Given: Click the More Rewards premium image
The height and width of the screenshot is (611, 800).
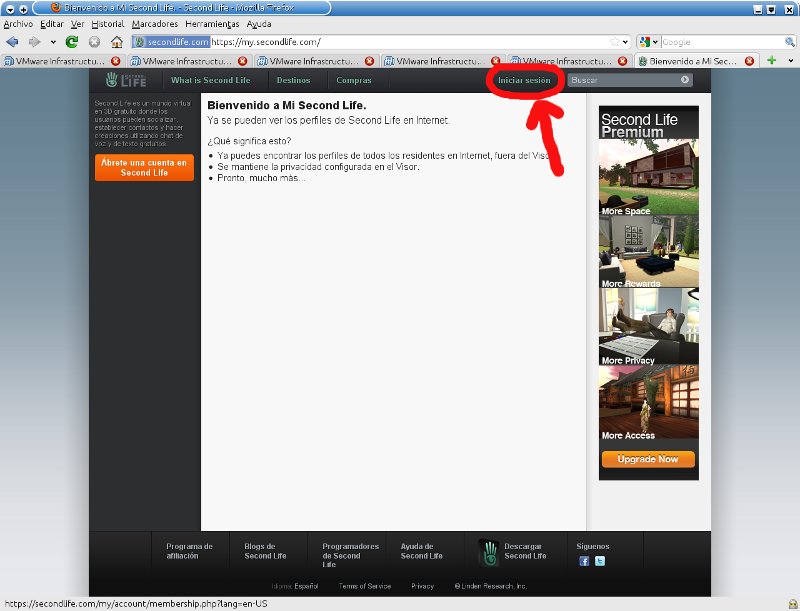Looking at the screenshot, I should tap(648, 251).
